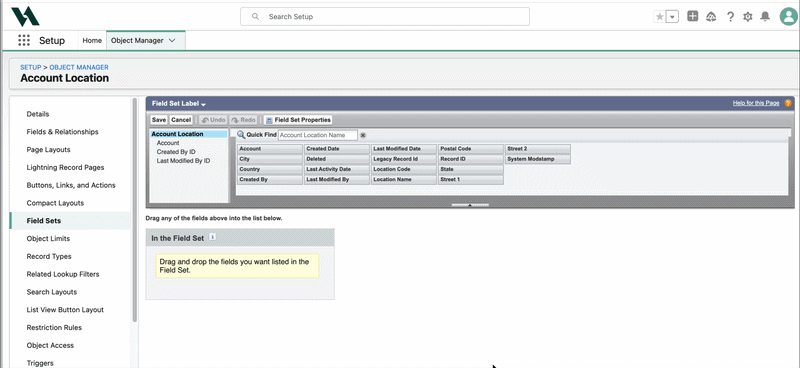
Task: Expand the Object Manager tab chevron
Action: pyautogui.click(x=172, y=40)
